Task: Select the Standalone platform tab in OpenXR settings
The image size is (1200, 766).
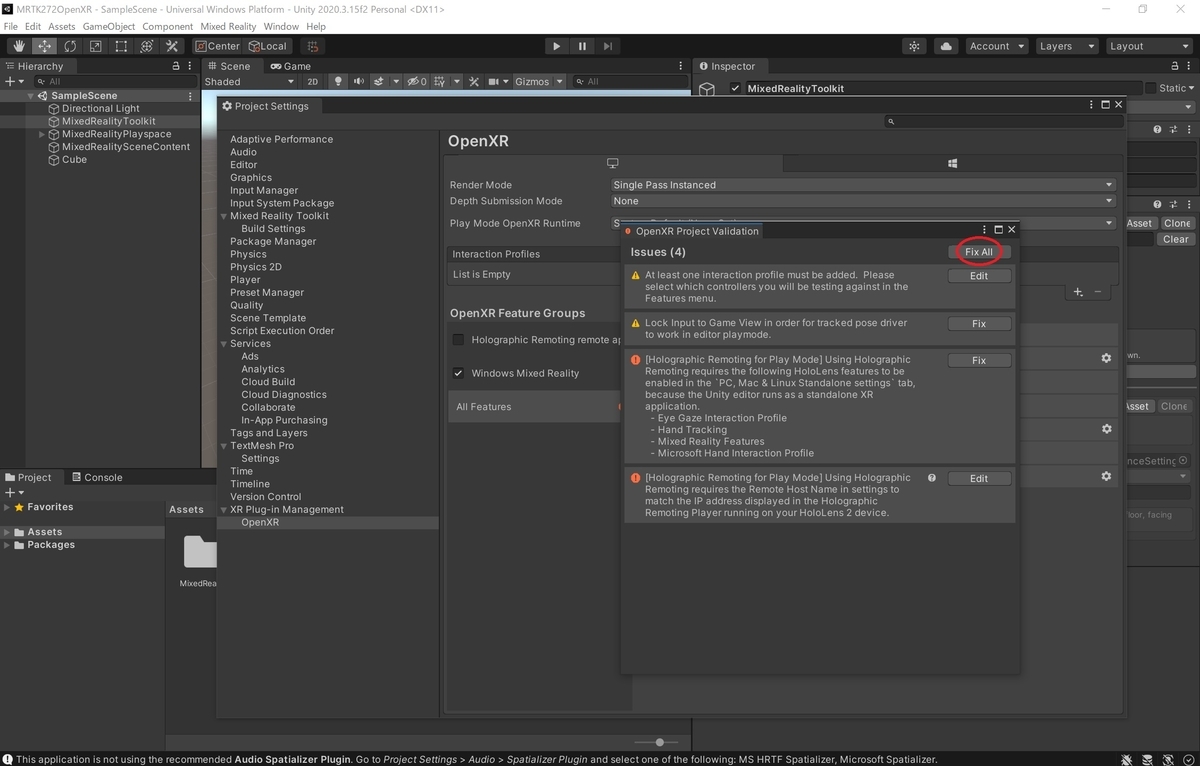Action: (613, 163)
